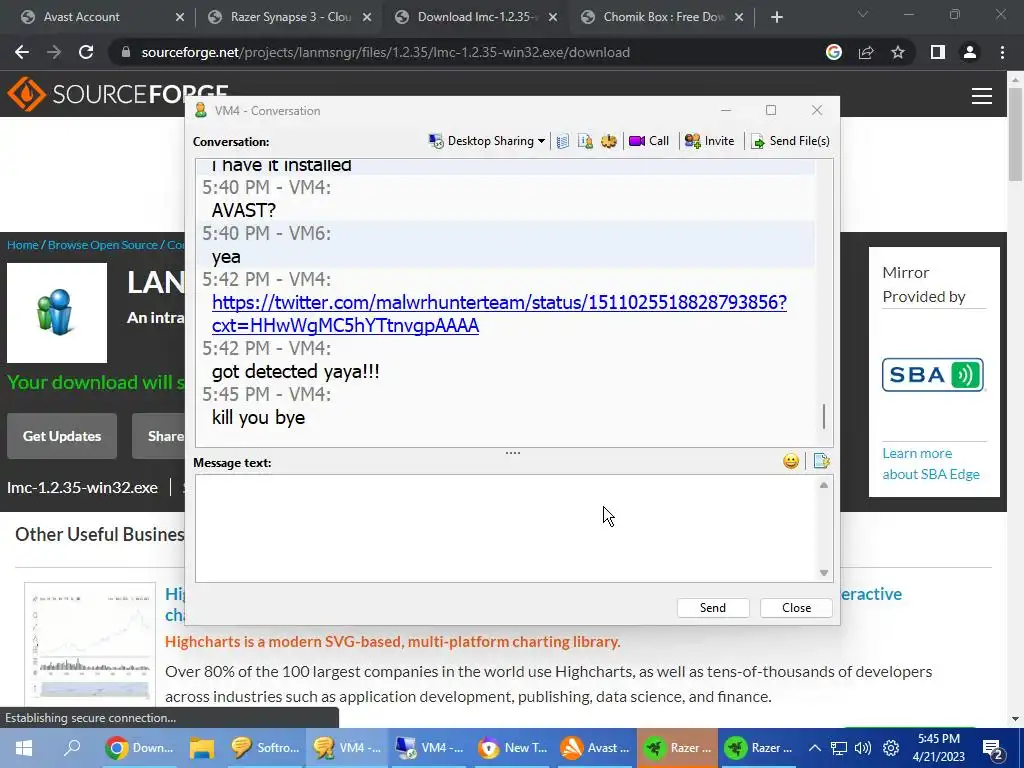Click the brown palette icon in conversation toolbar
The height and width of the screenshot is (768, 1024).
pos(609,141)
